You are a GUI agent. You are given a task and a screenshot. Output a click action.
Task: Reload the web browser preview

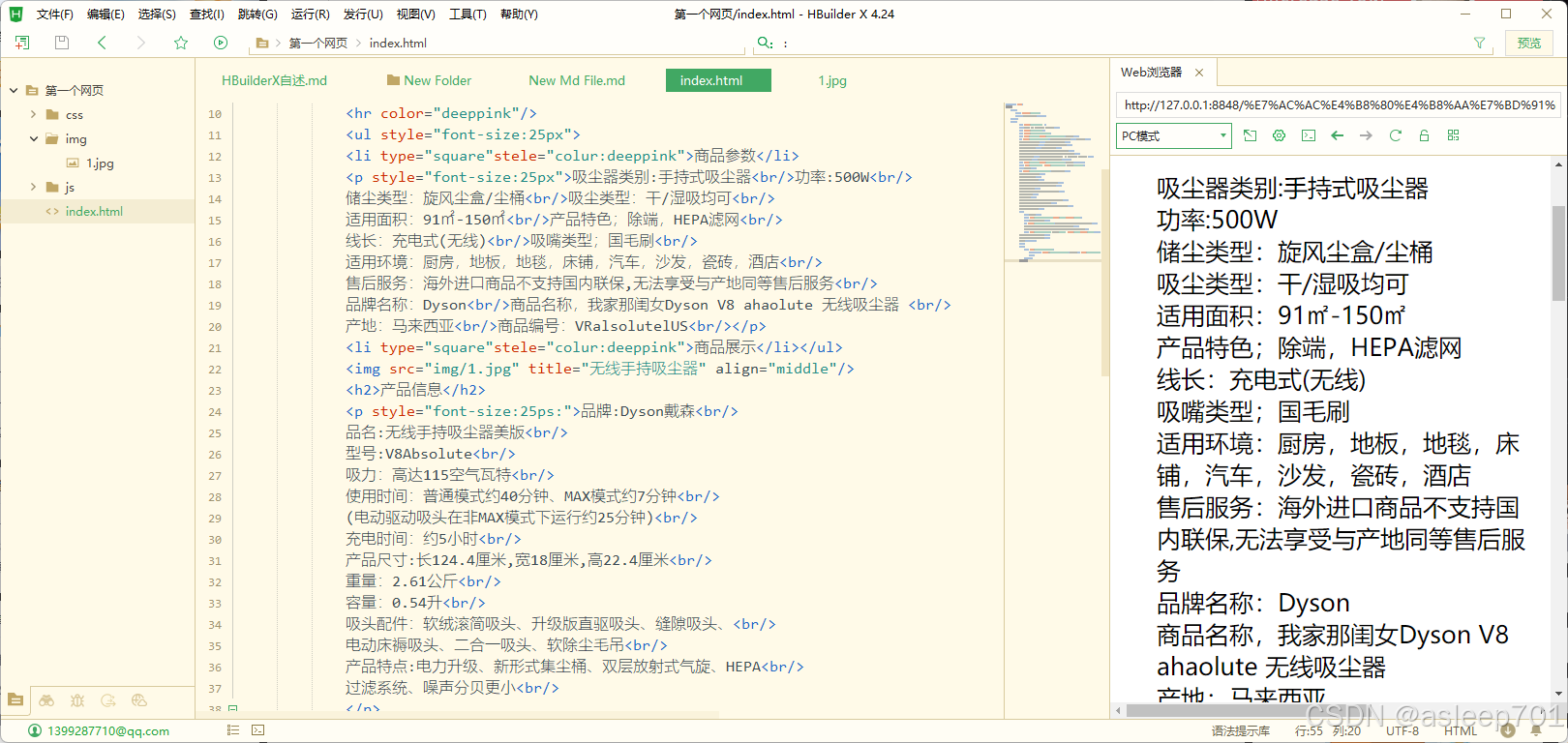(x=1396, y=135)
